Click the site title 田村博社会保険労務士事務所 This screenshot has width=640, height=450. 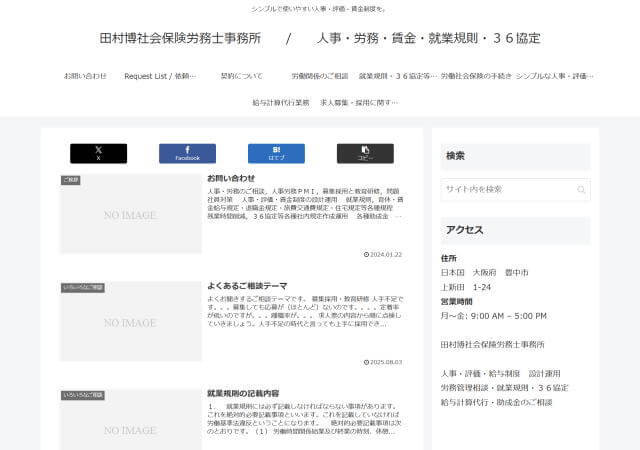coord(180,38)
